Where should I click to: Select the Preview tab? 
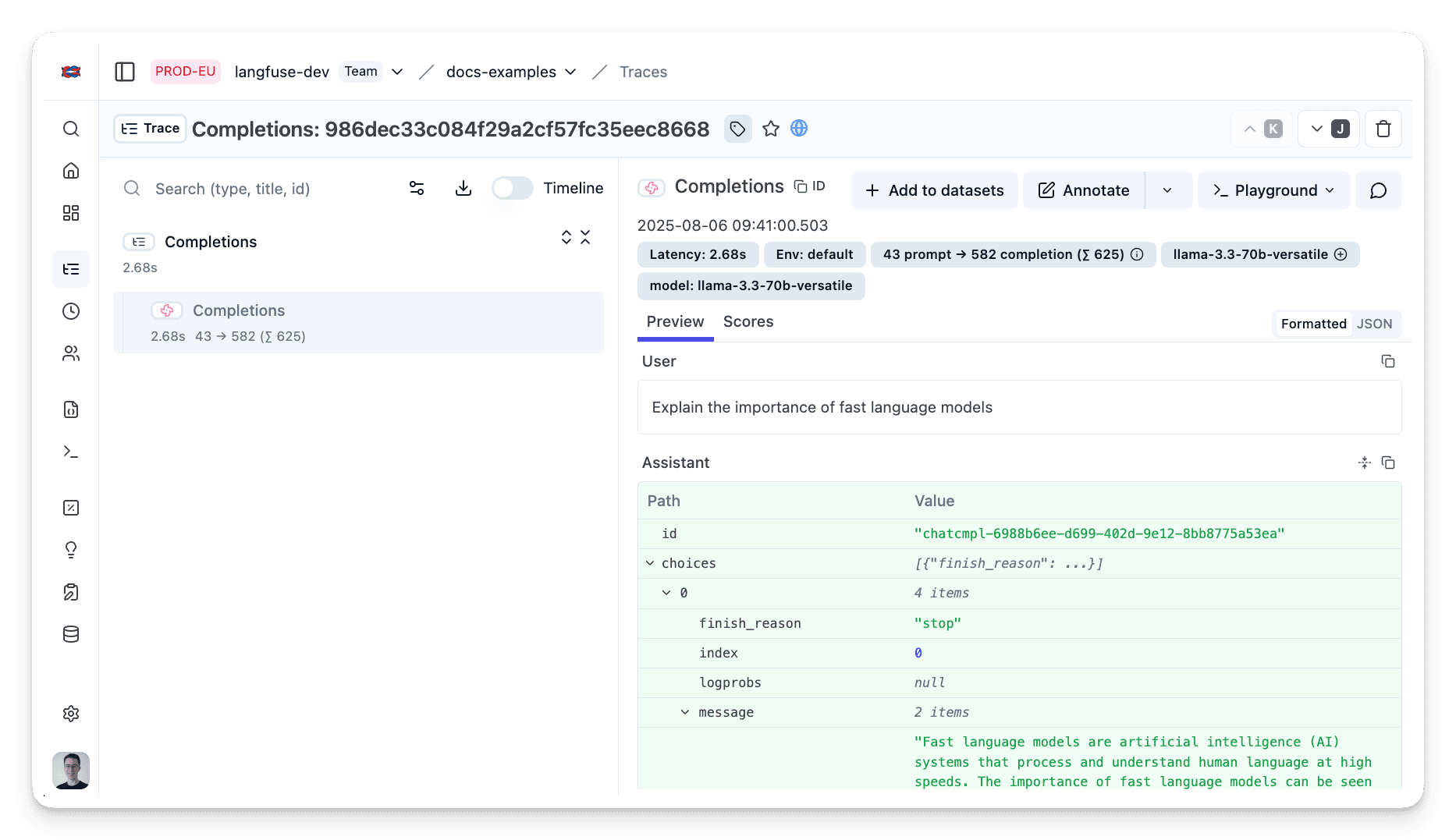click(675, 321)
